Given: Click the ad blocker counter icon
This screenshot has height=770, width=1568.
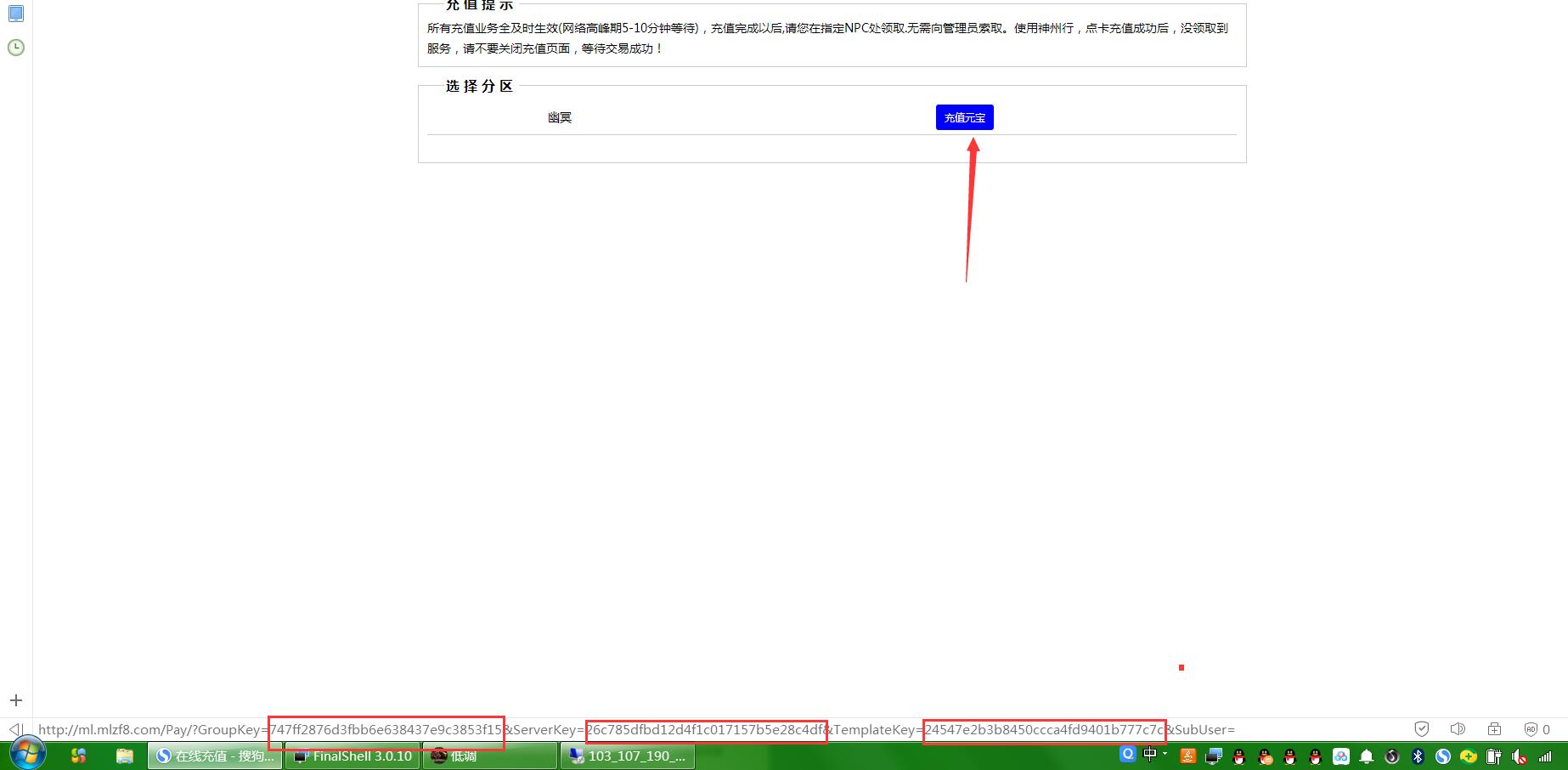Looking at the screenshot, I should pyautogui.click(x=1537, y=729).
